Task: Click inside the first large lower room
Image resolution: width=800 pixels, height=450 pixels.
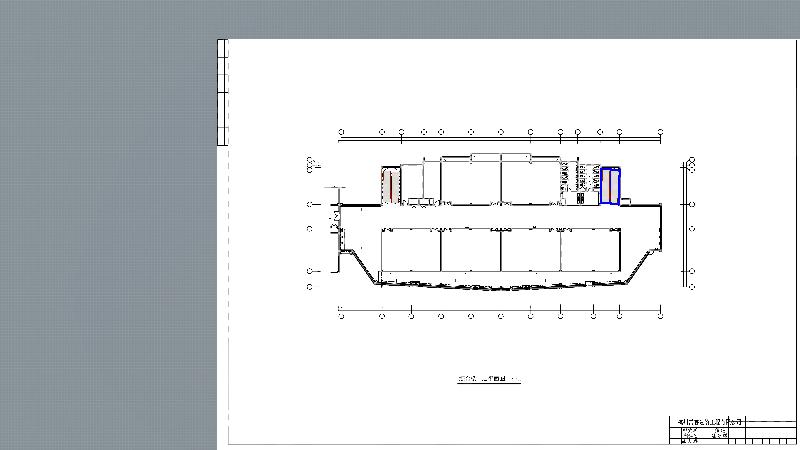Action: (x=411, y=250)
